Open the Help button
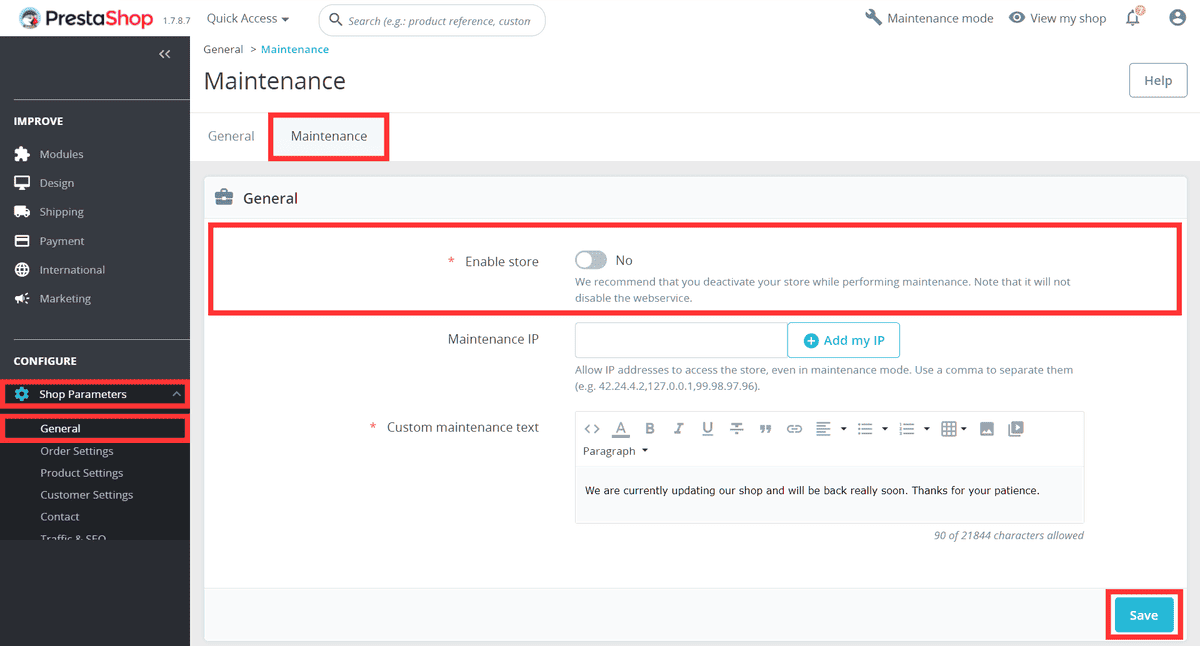The image size is (1200, 646). 1157,80
